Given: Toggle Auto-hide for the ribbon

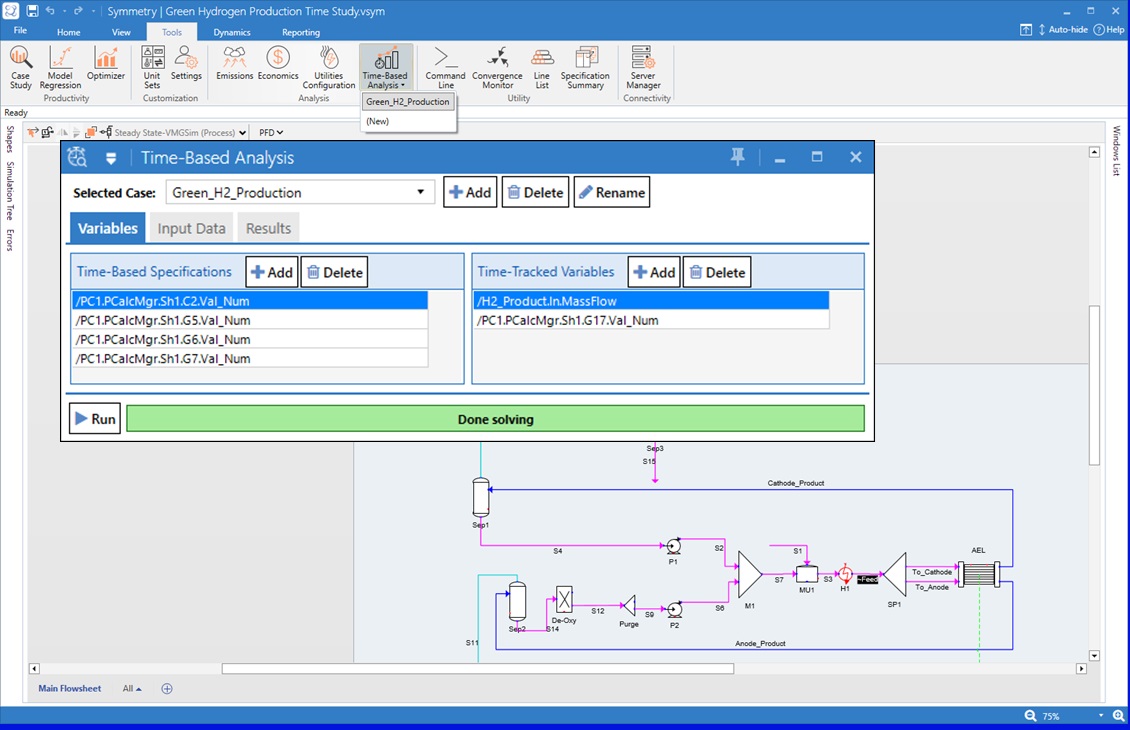Looking at the screenshot, I should [x=1063, y=30].
